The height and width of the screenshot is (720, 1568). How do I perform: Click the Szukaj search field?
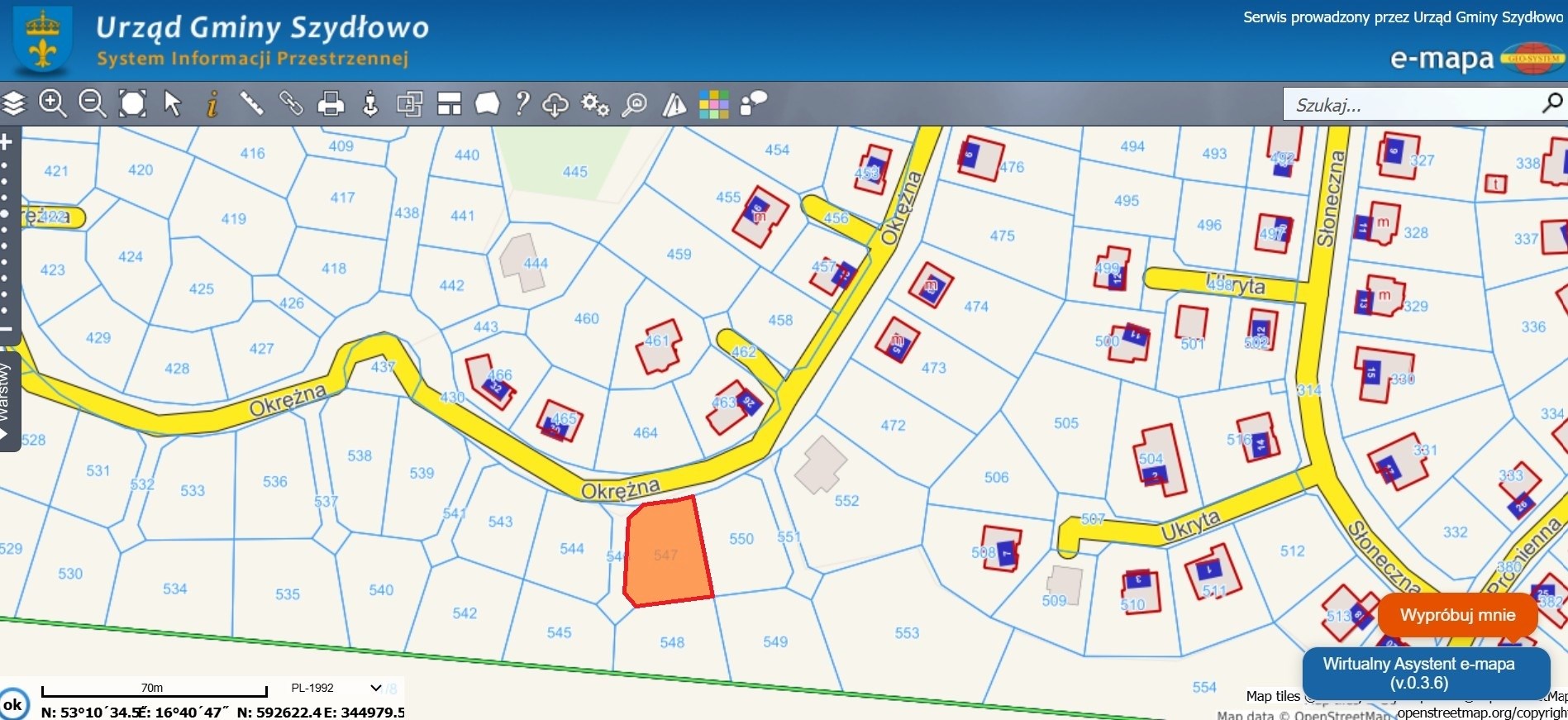point(1412,105)
